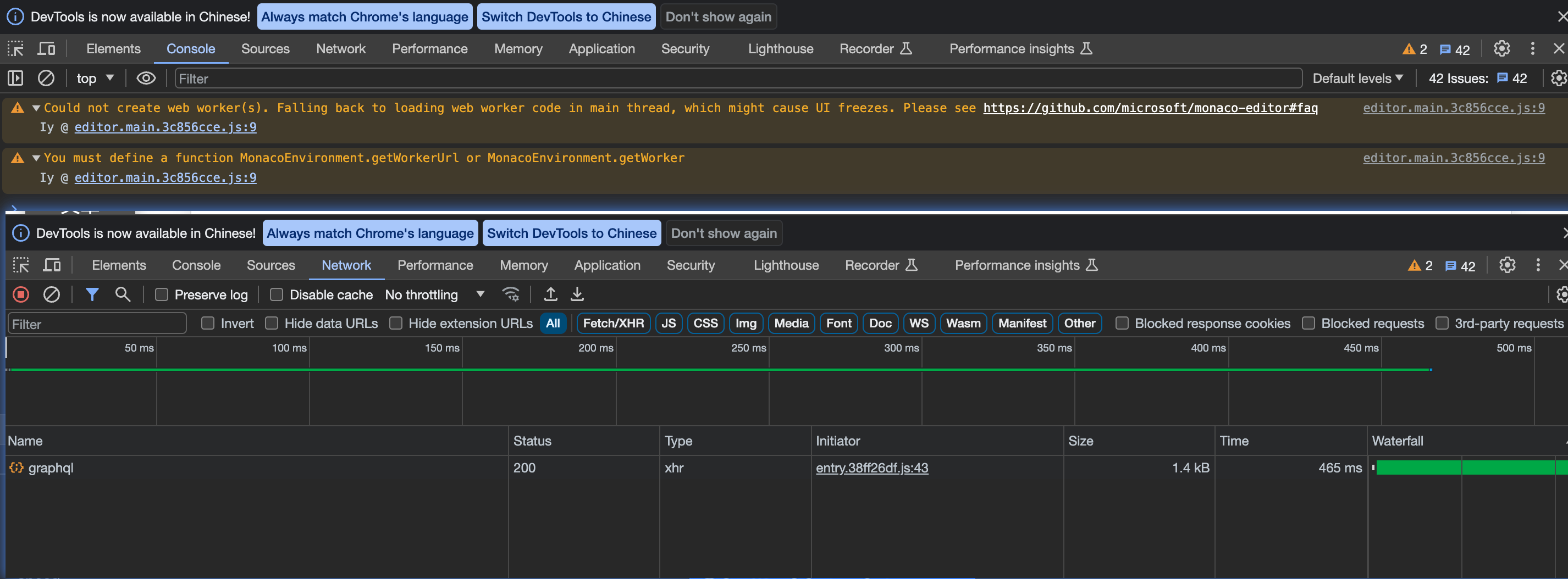Screen dimensions: 1568x579
Task: Open the Lighthouse panel
Action: tap(786, 265)
